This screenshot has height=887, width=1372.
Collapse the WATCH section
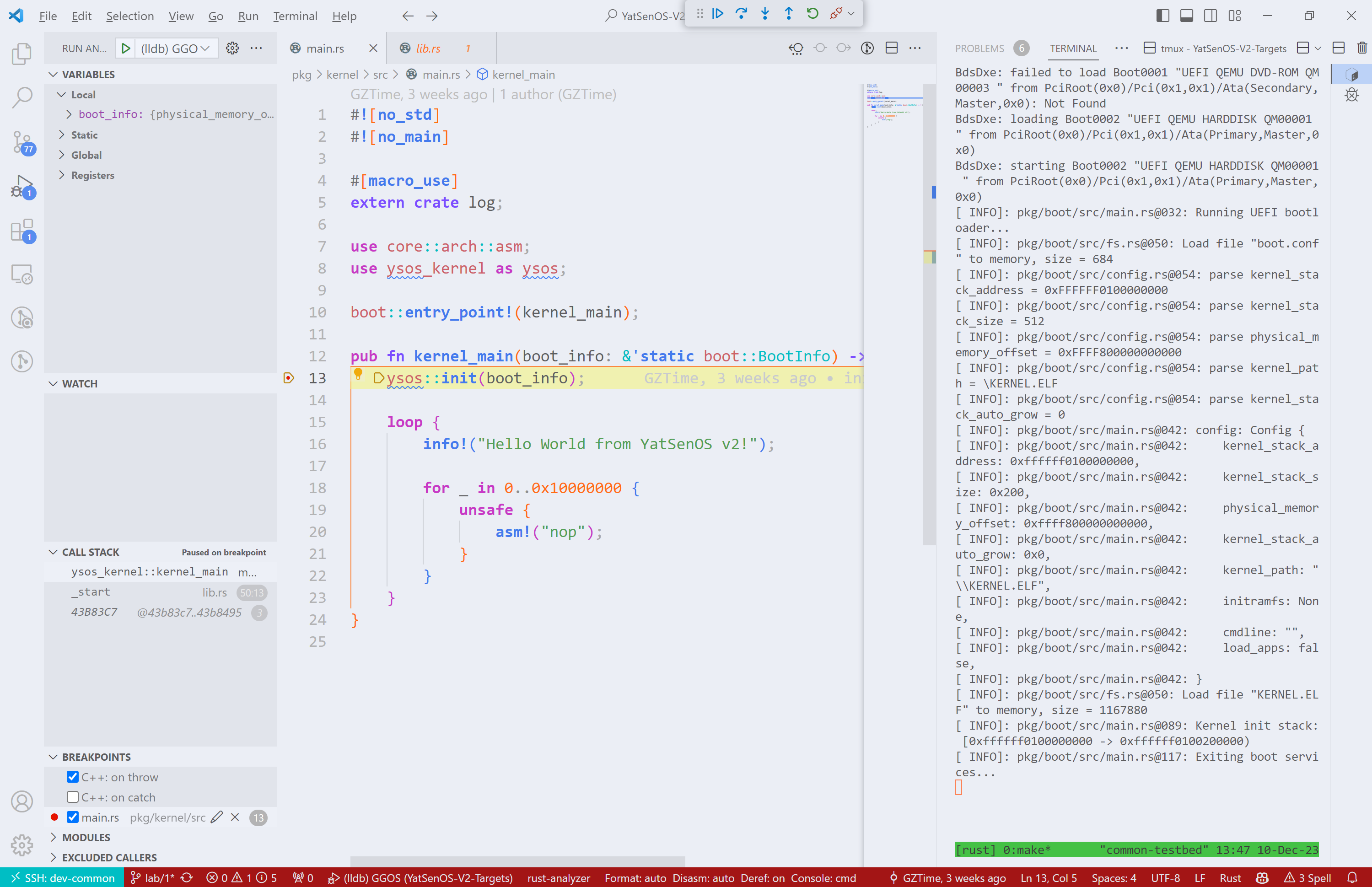(53, 384)
